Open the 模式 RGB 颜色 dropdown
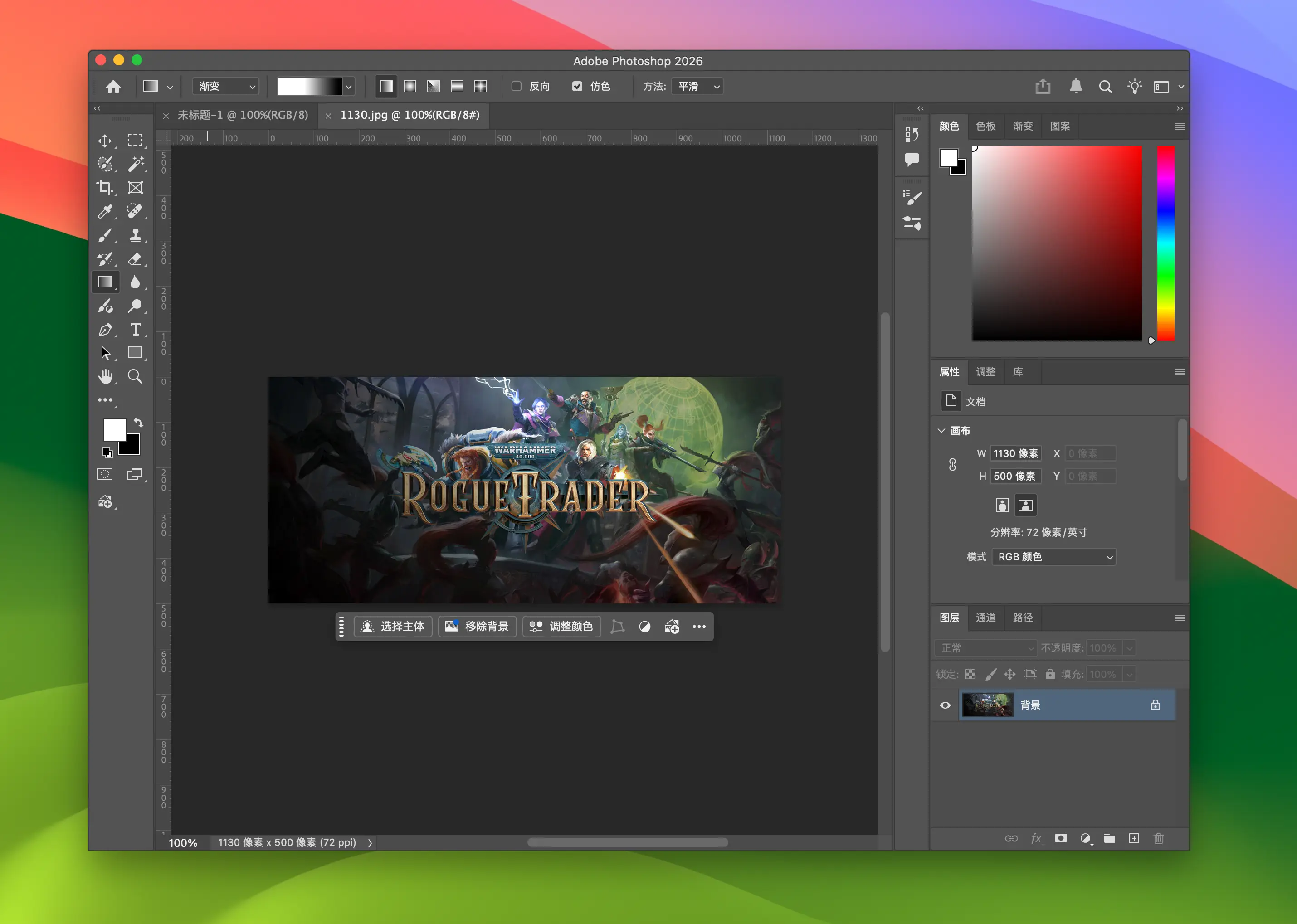 tap(1053, 556)
